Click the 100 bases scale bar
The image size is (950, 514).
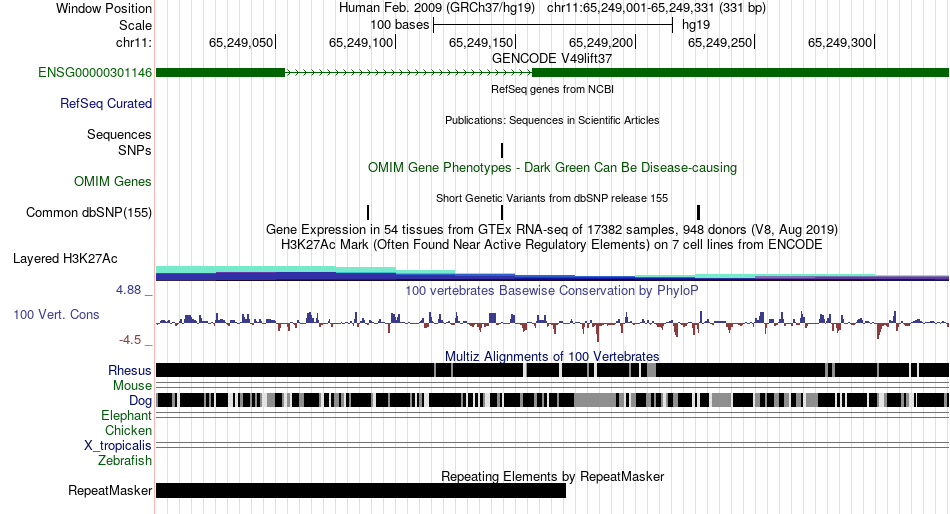pyautogui.click(x=553, y=25)
